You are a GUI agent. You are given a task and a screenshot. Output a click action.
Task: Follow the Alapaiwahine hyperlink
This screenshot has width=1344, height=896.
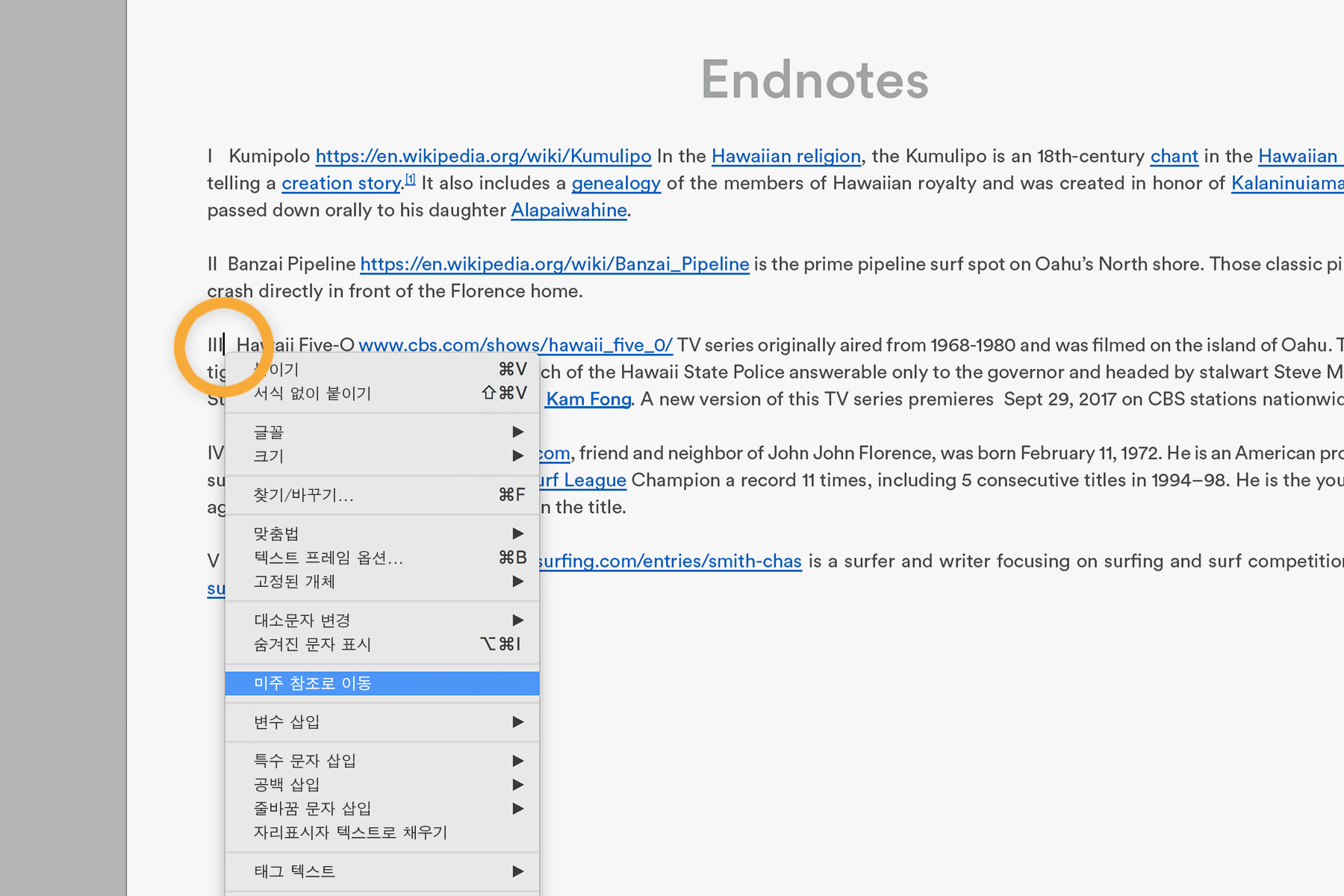[x=569, y=211]
